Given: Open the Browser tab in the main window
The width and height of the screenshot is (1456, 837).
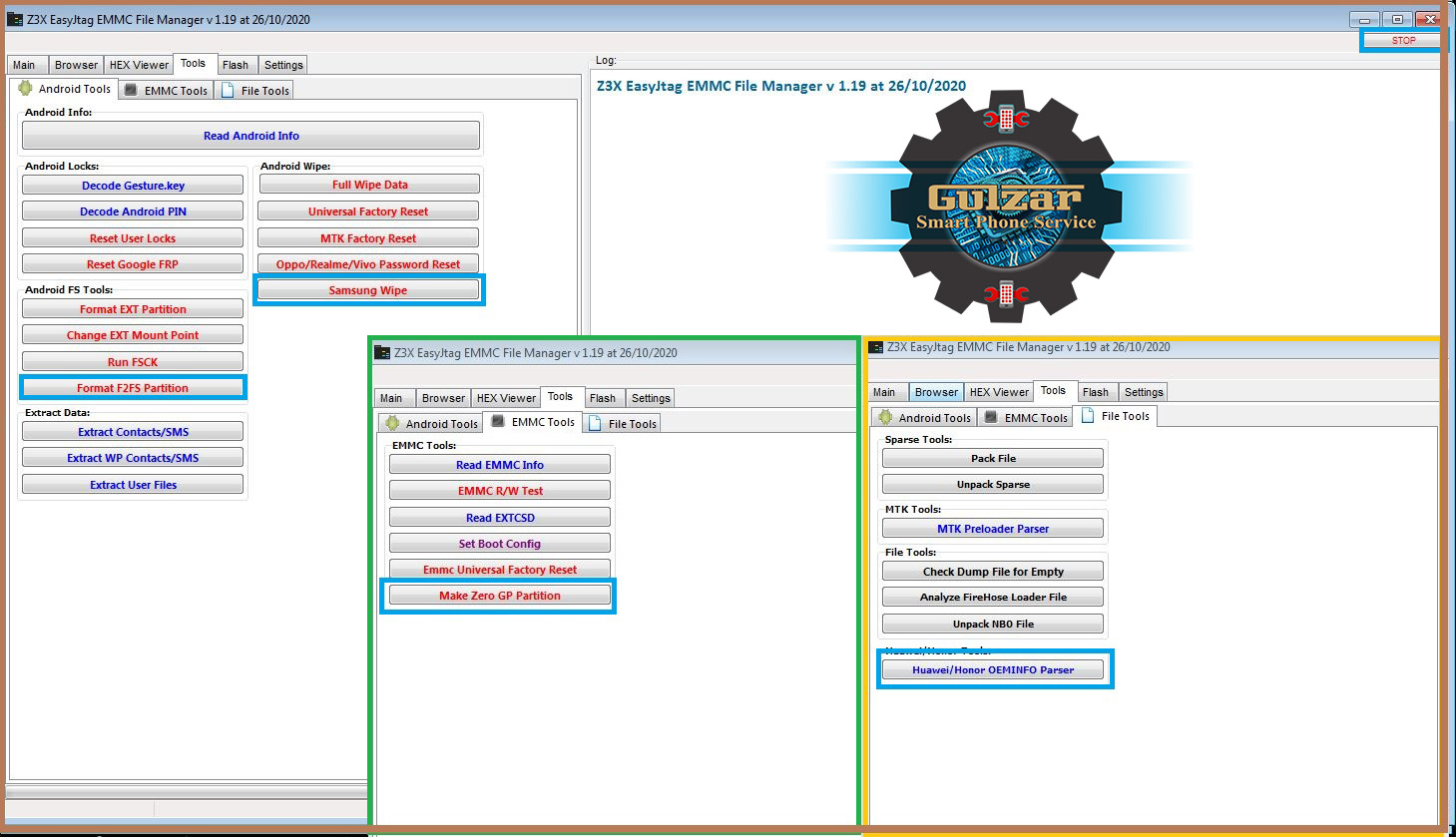Looking at the screenshot, I should point(76,65).
